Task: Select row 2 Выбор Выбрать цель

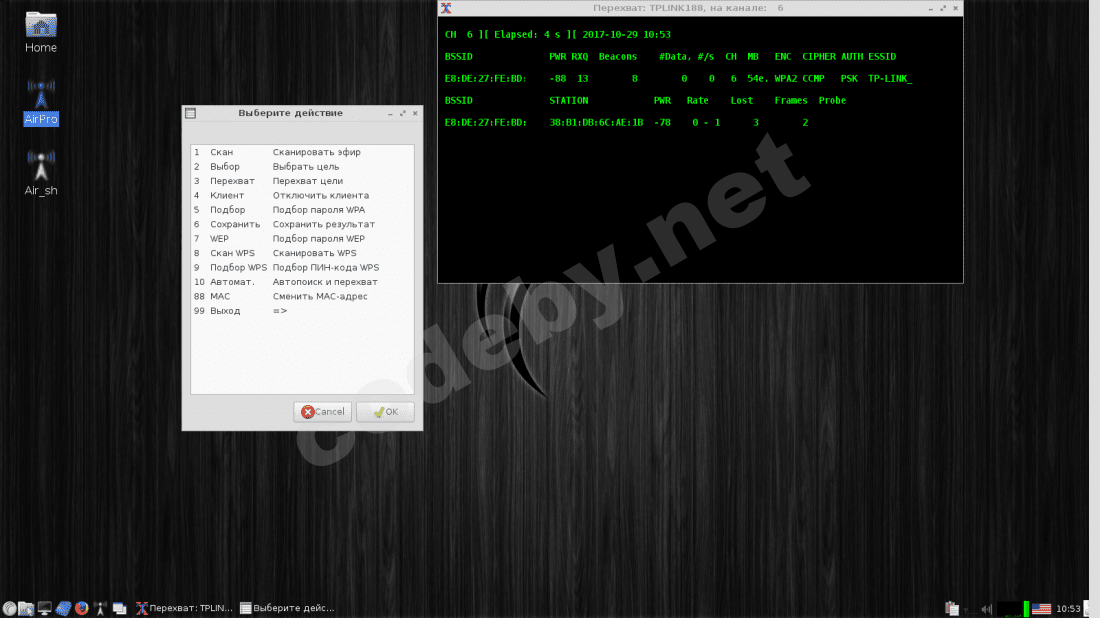Action: tap(302, 167)
